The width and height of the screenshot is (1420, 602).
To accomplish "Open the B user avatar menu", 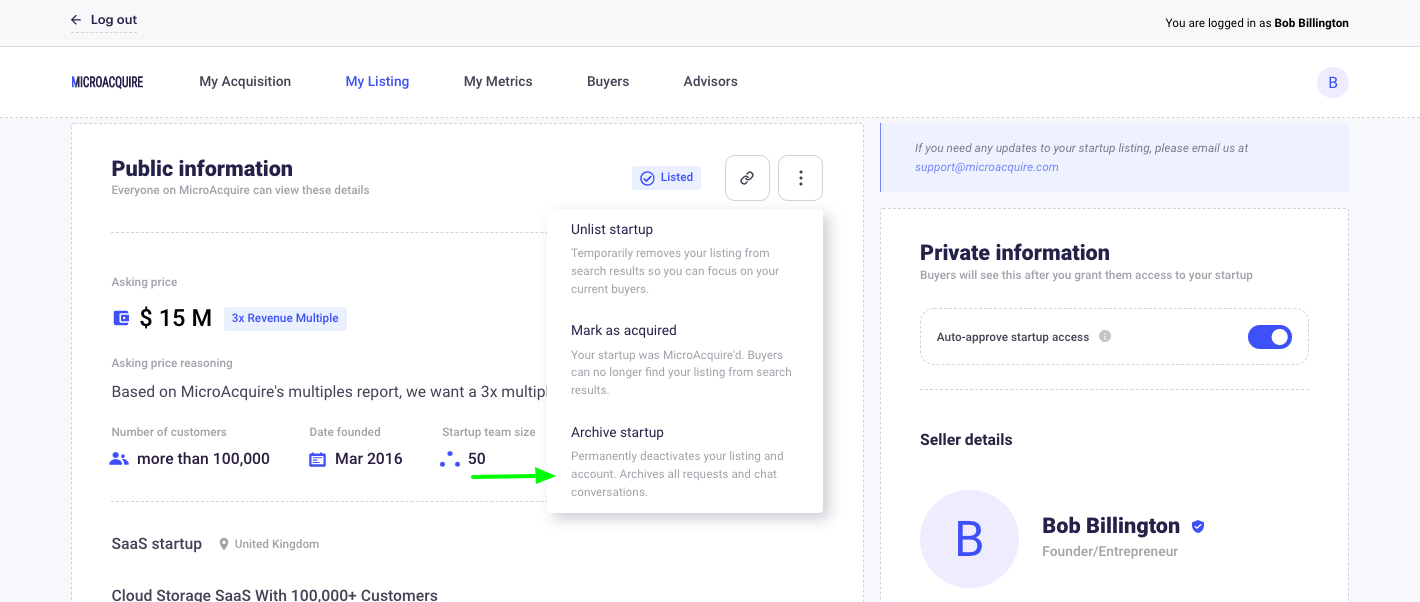I will (x=1332, y=82).
